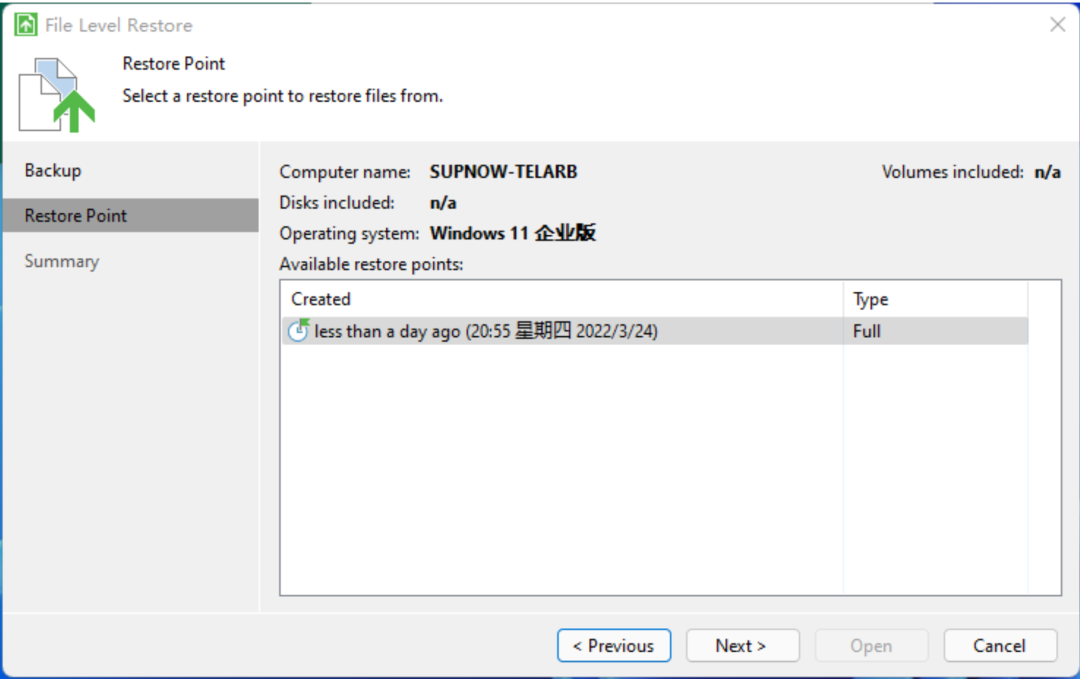
Task: Sort by the Created column header
Action: coord(562,299)
